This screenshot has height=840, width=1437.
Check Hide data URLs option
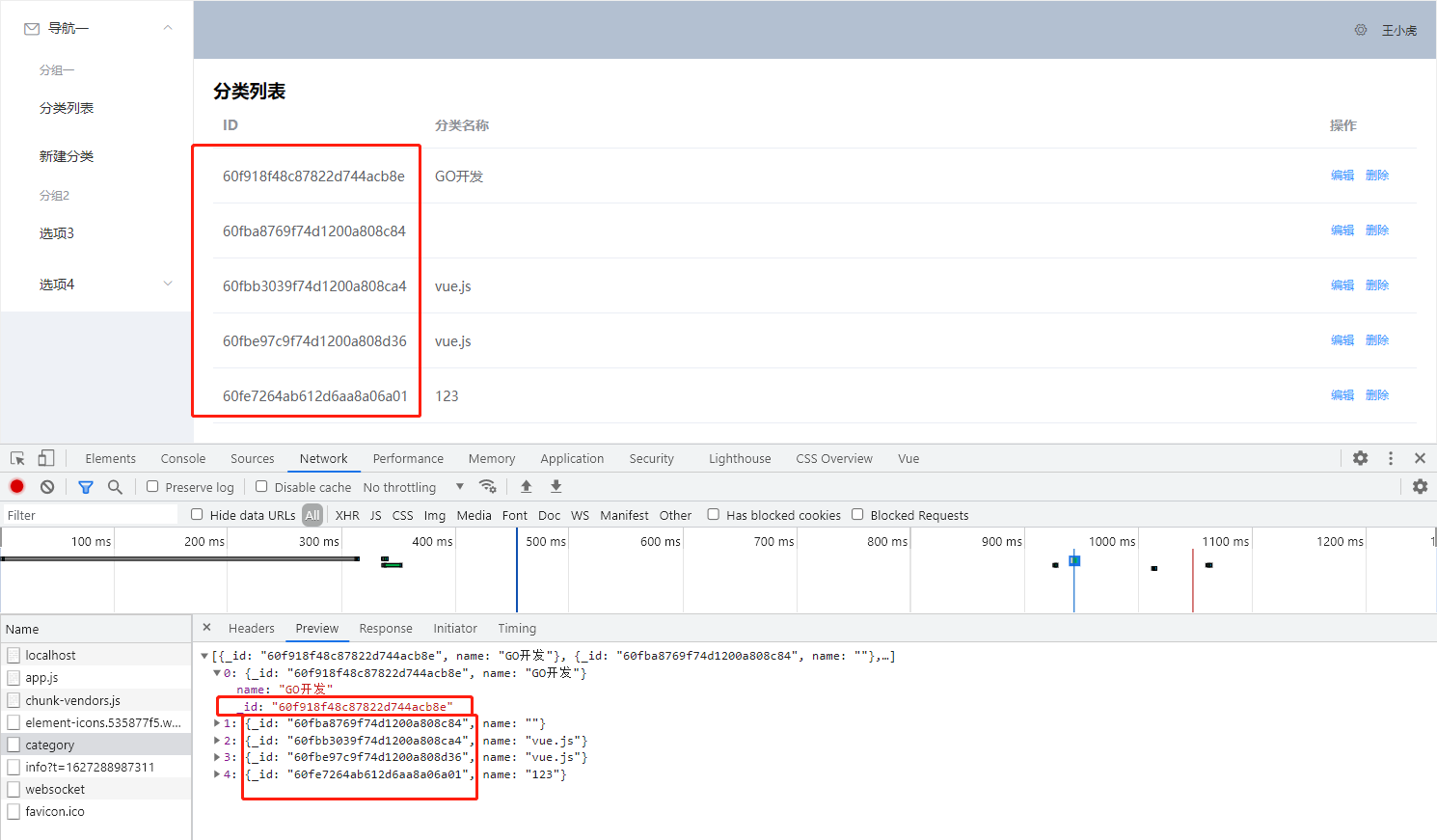197,515
